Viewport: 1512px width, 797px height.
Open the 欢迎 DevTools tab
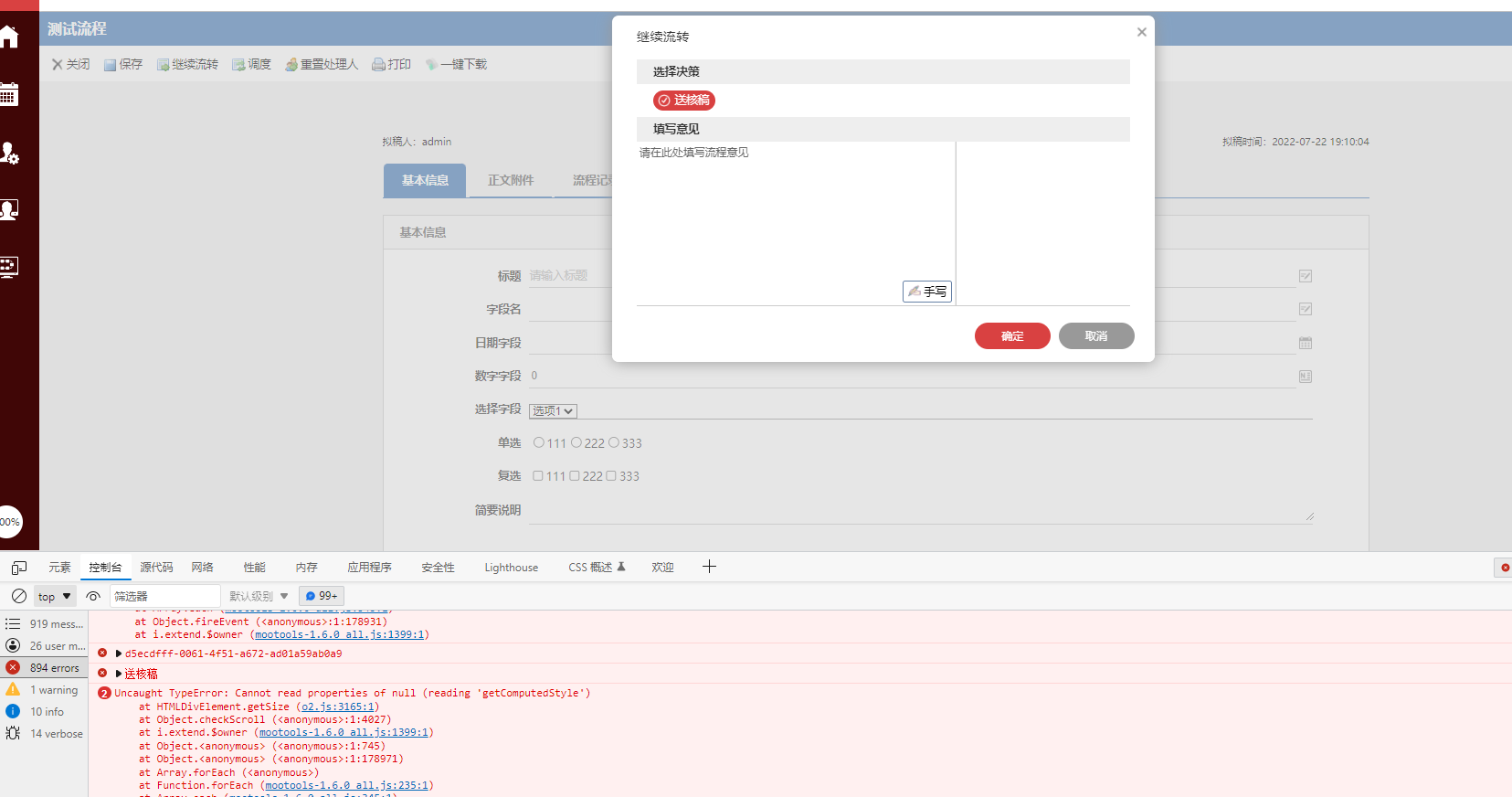[x=662, y=568]
